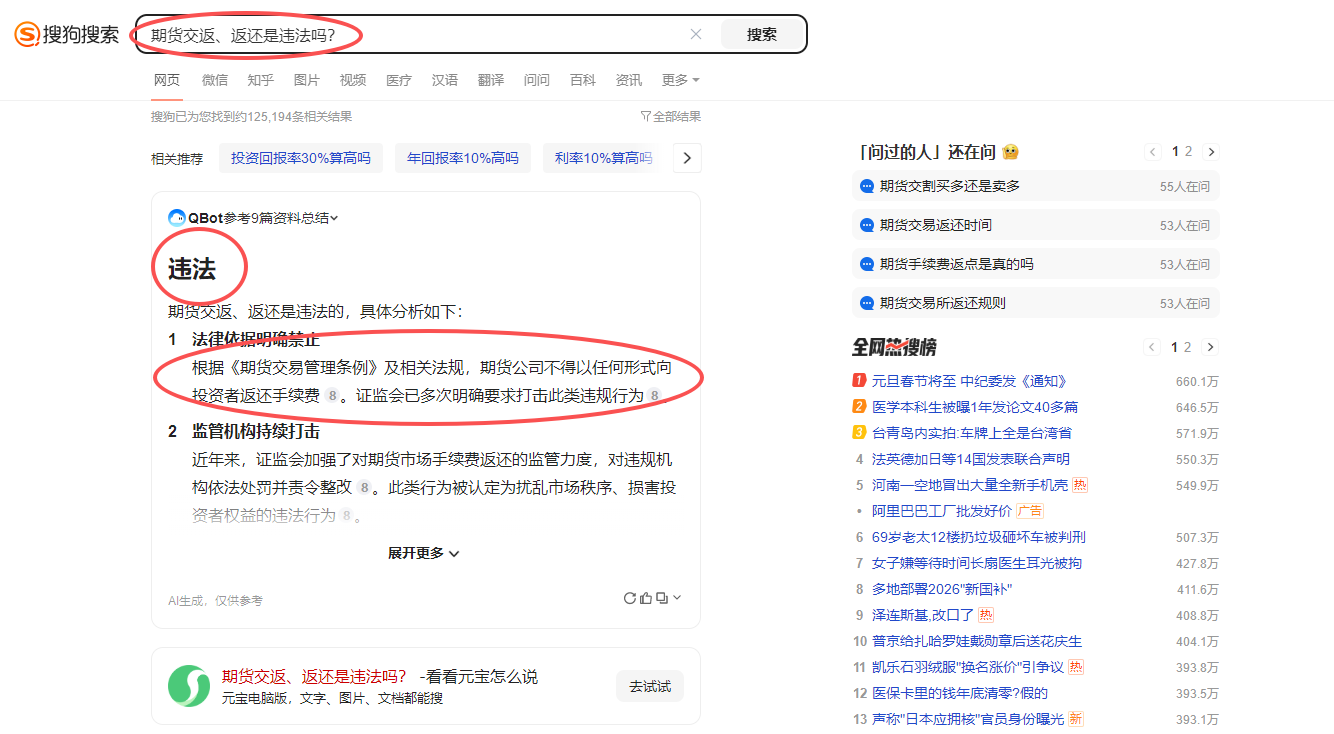Click the QBot cloud icon
Image resolution: width=1334 pixels, height=734 pixels.
click(177, 218)
